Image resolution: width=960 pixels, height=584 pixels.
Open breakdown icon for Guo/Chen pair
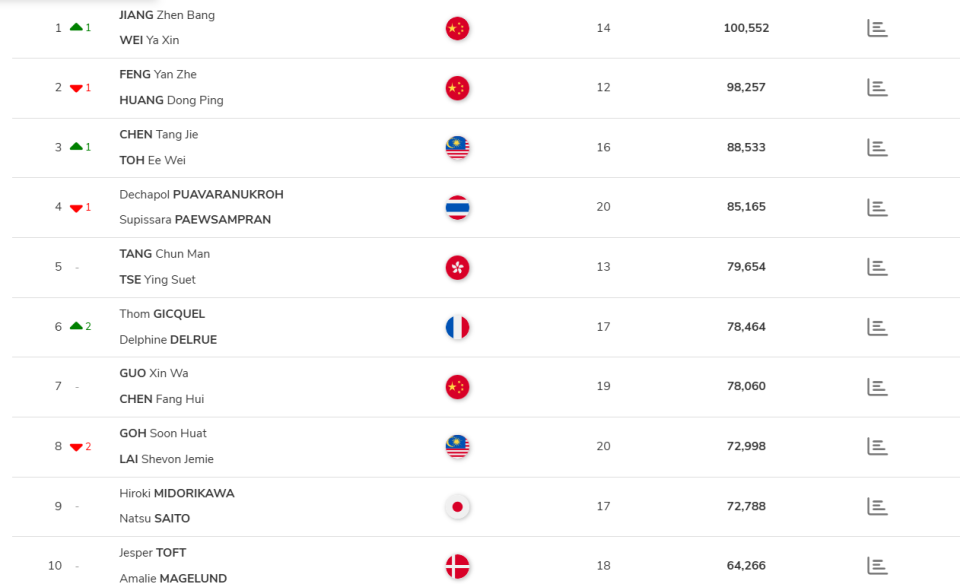(877, 387)
